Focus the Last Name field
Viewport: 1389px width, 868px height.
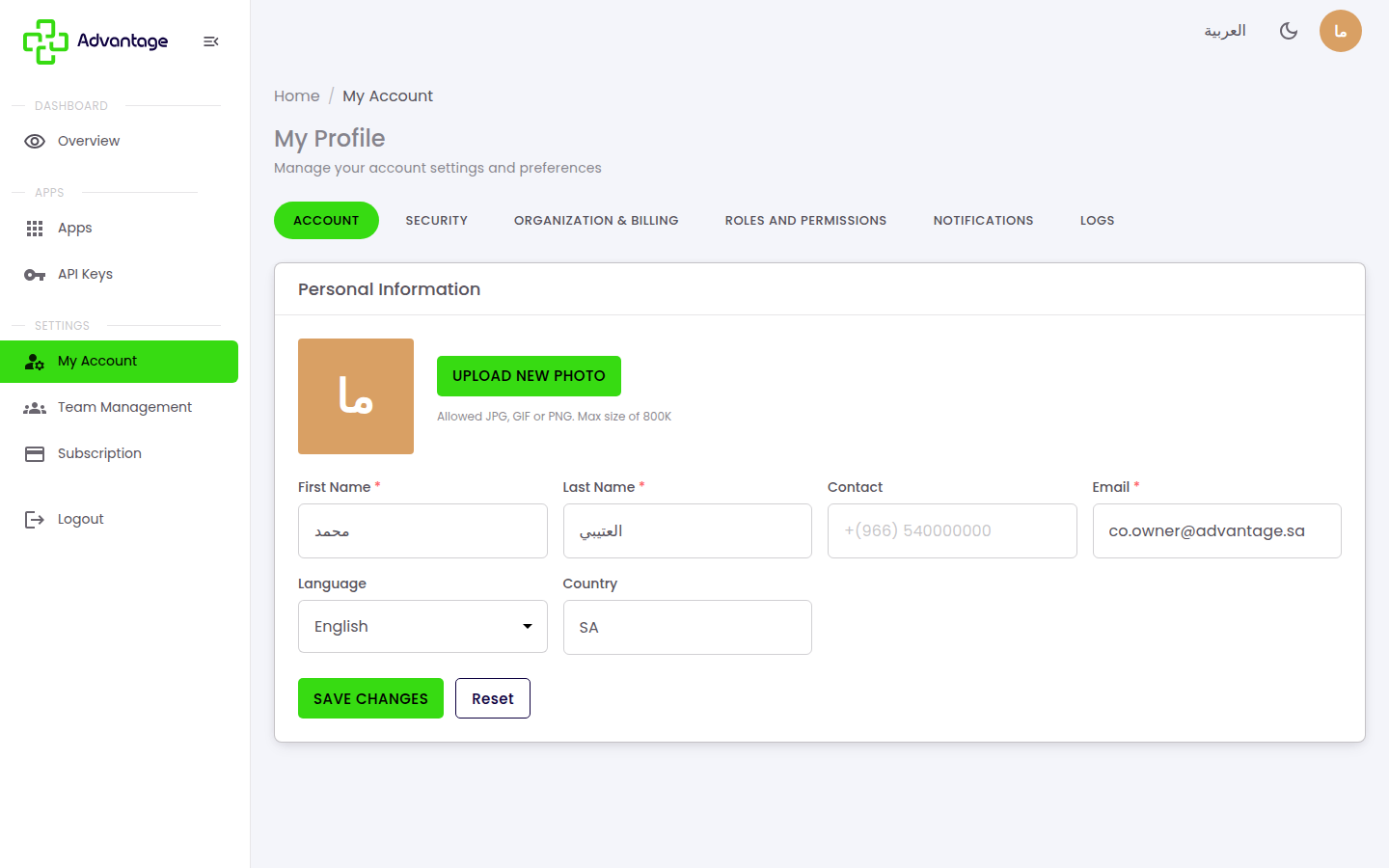click(x=688, y=530)
